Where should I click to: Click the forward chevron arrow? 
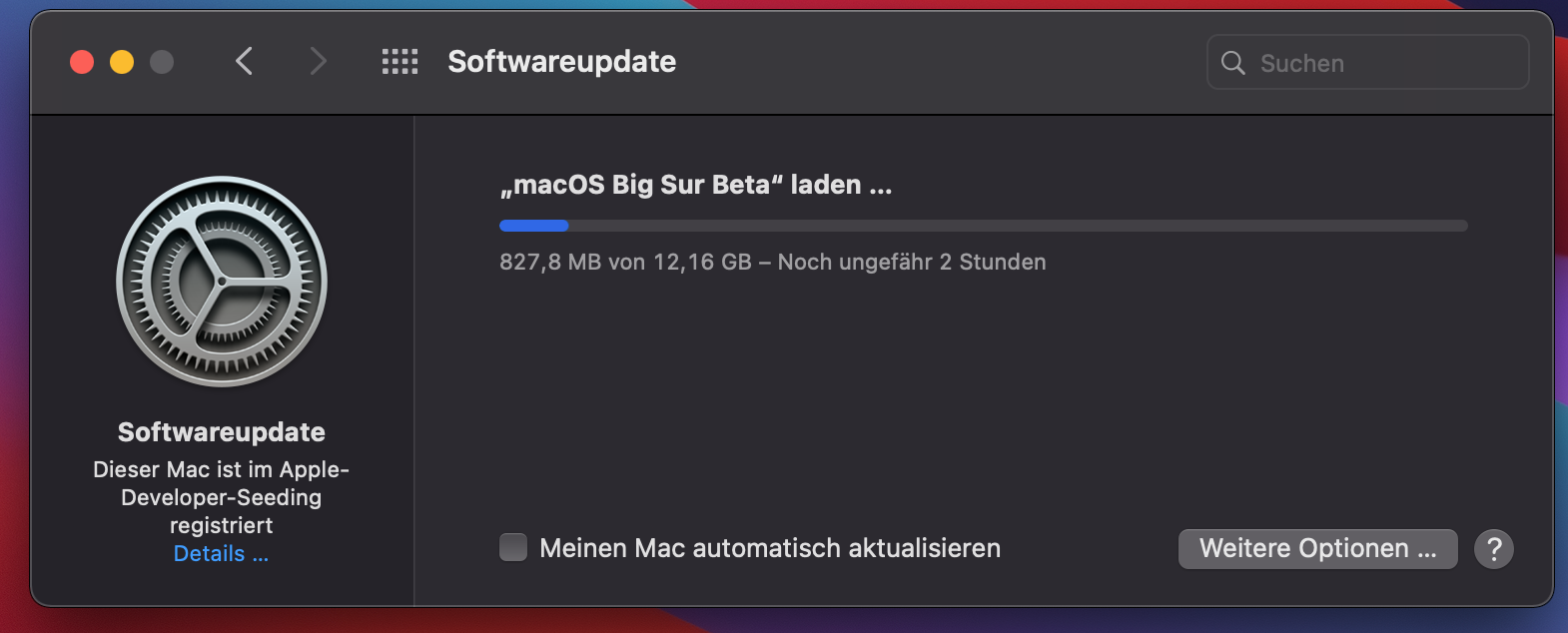pyautogui.click(x=318, y=62)
